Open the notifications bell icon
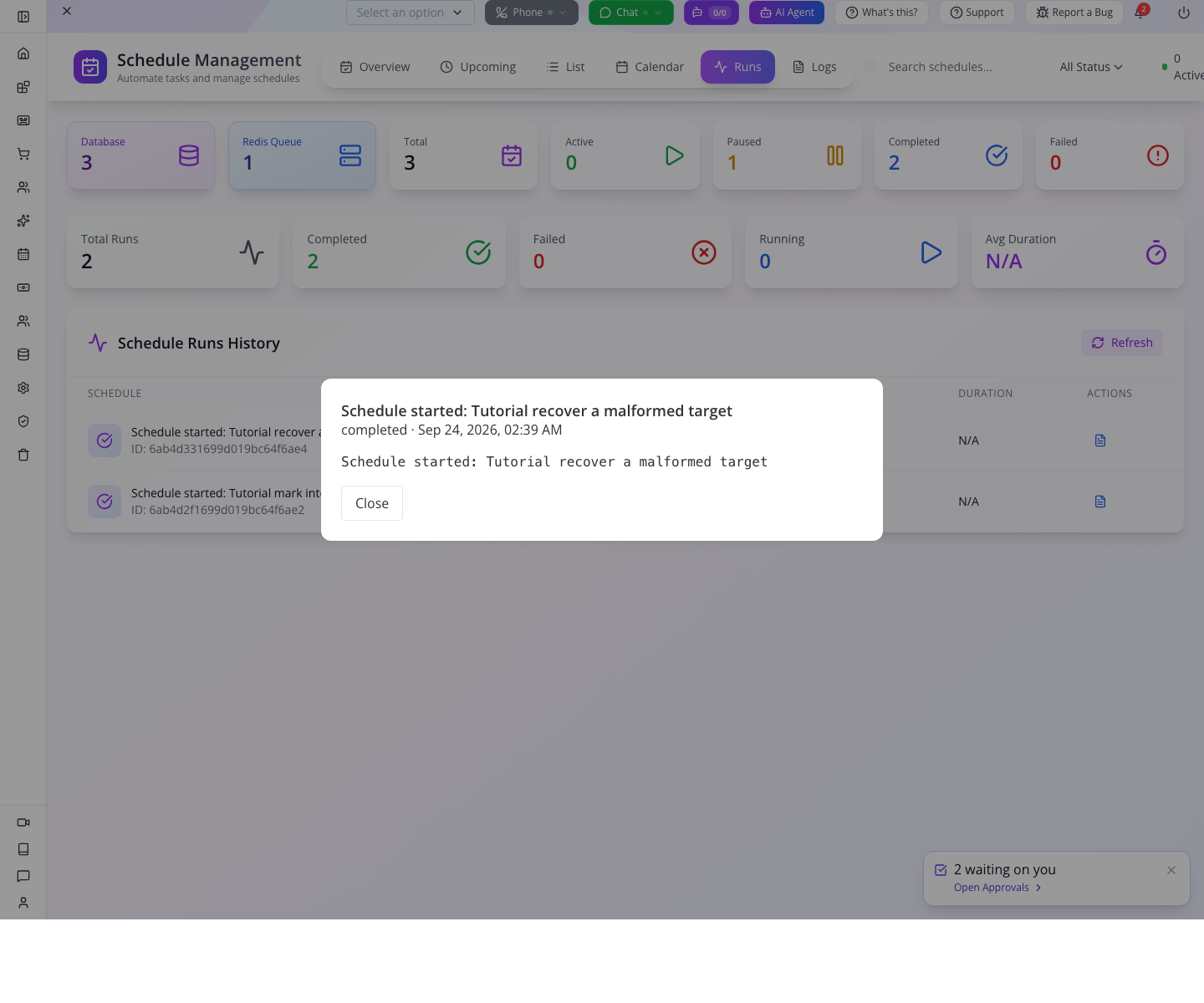 (1140, 13)
